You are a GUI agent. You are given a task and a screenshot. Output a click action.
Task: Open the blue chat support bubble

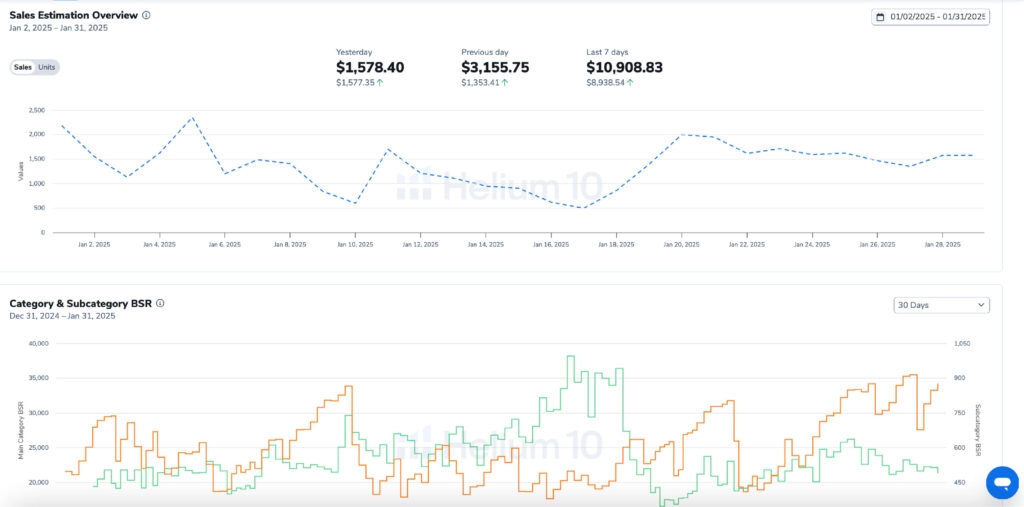click(x=1001, y=482)
